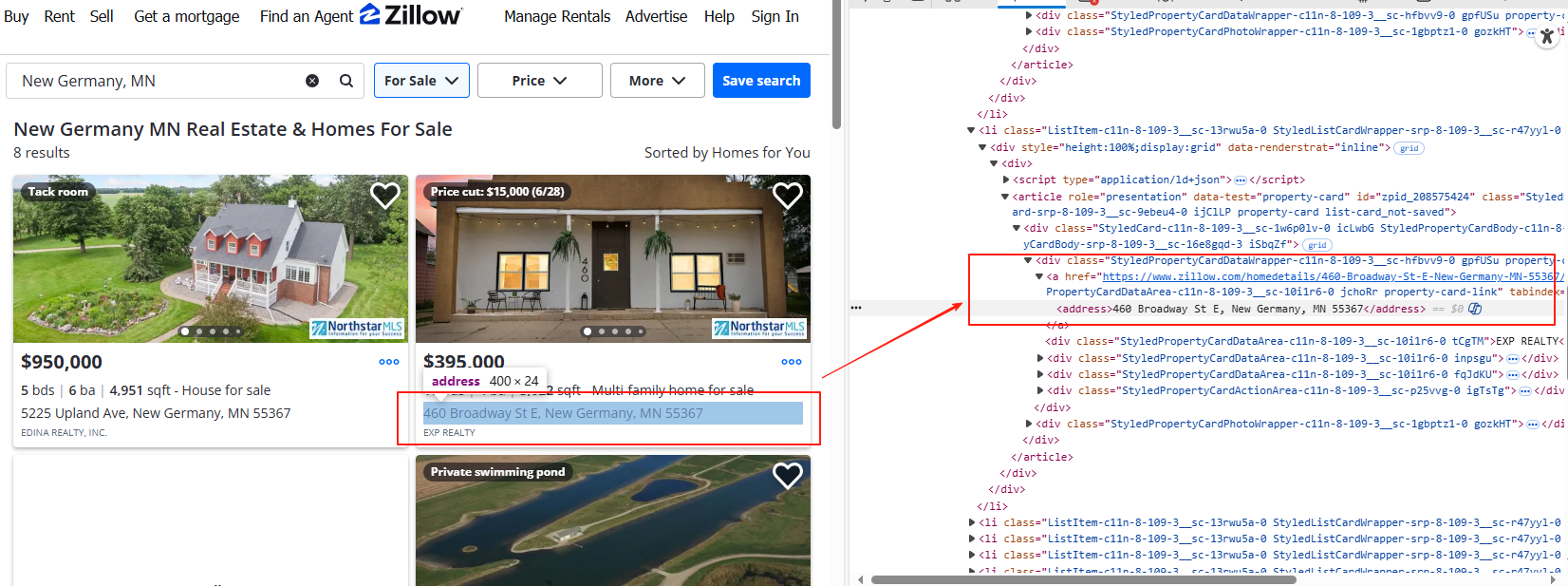Expand ellipsis in the inpsgu div
Image resolution: width=1568 pixels, height=586 pixels.
pos(1513,358)
